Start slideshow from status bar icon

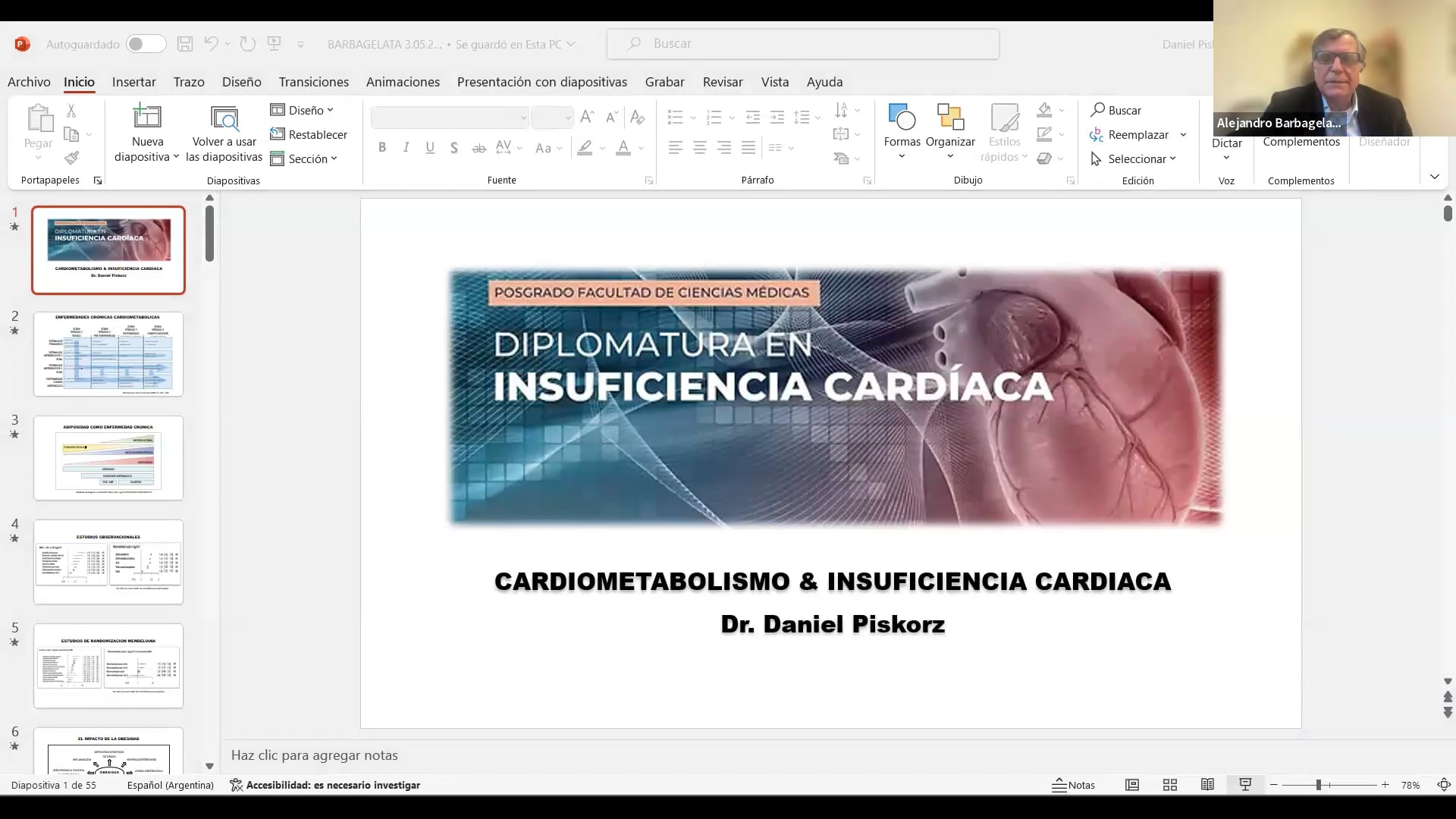click(x=1245, y=785)
